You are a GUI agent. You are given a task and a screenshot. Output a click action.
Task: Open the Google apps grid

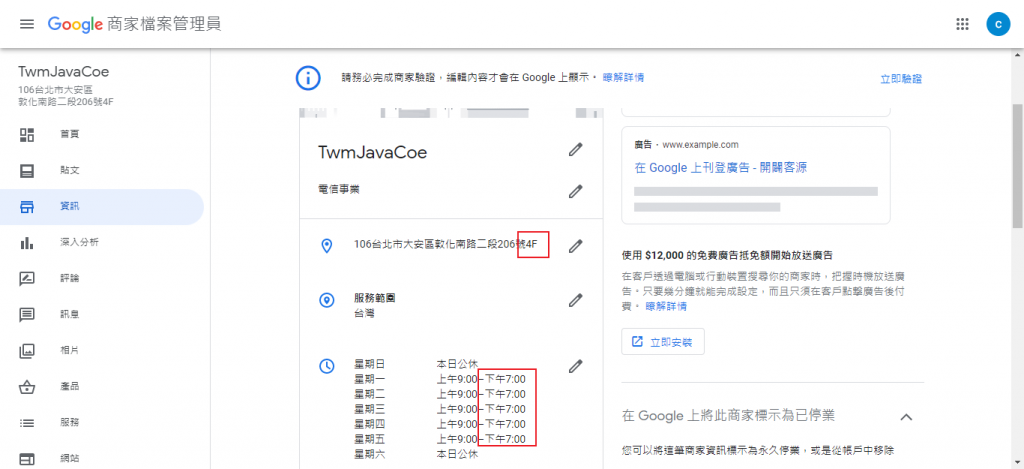[x=961, y=24]
